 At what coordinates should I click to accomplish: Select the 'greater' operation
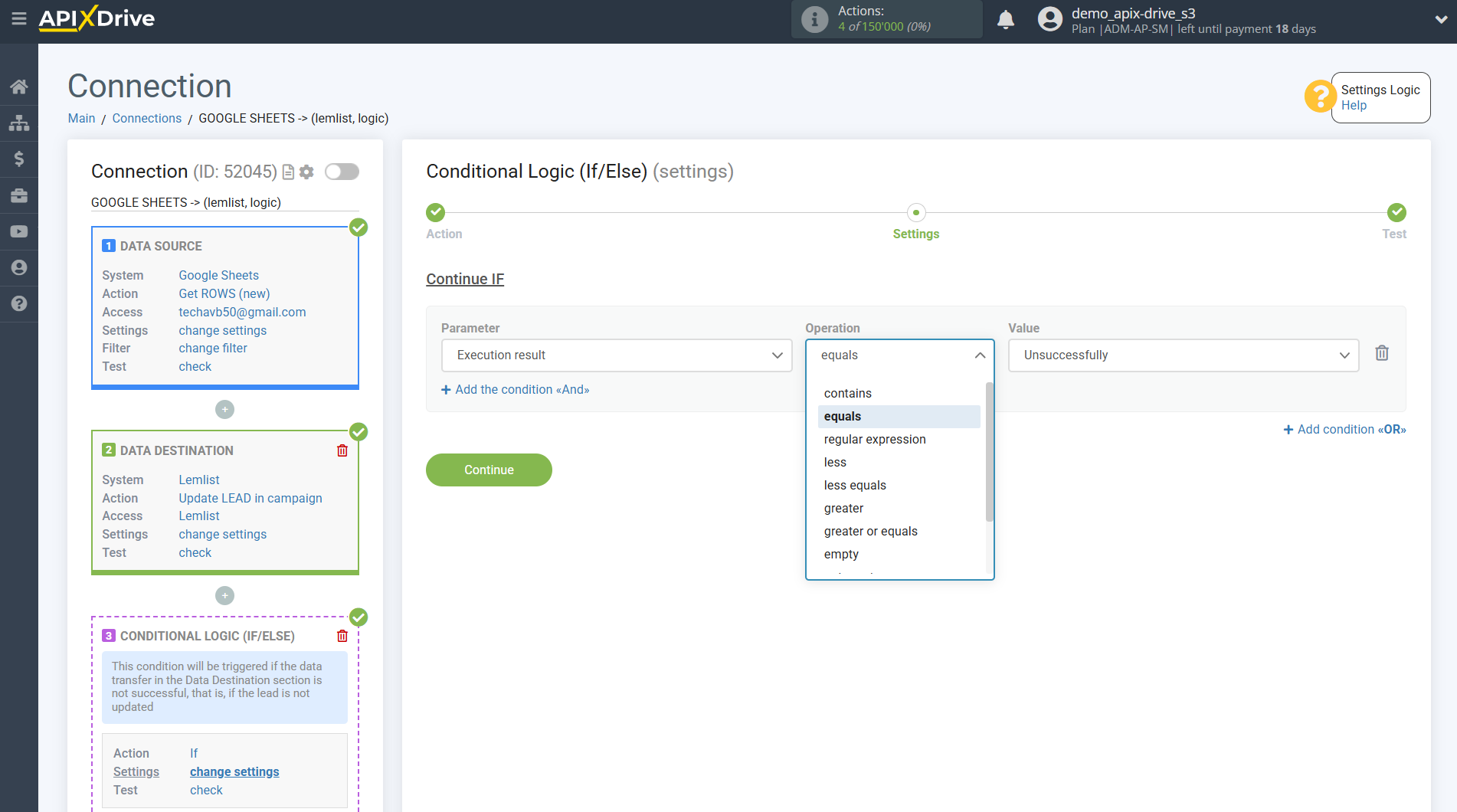click(899, 509)
